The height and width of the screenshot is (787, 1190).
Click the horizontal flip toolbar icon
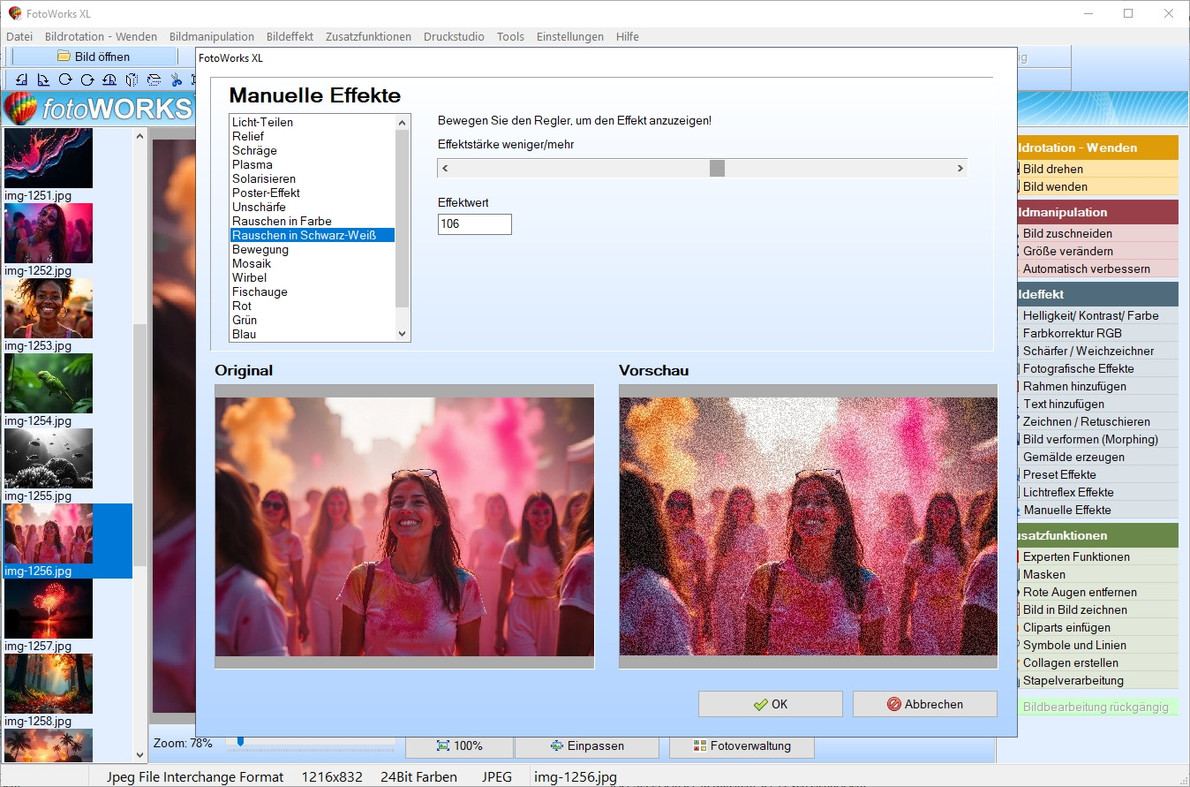pos(131,80)
